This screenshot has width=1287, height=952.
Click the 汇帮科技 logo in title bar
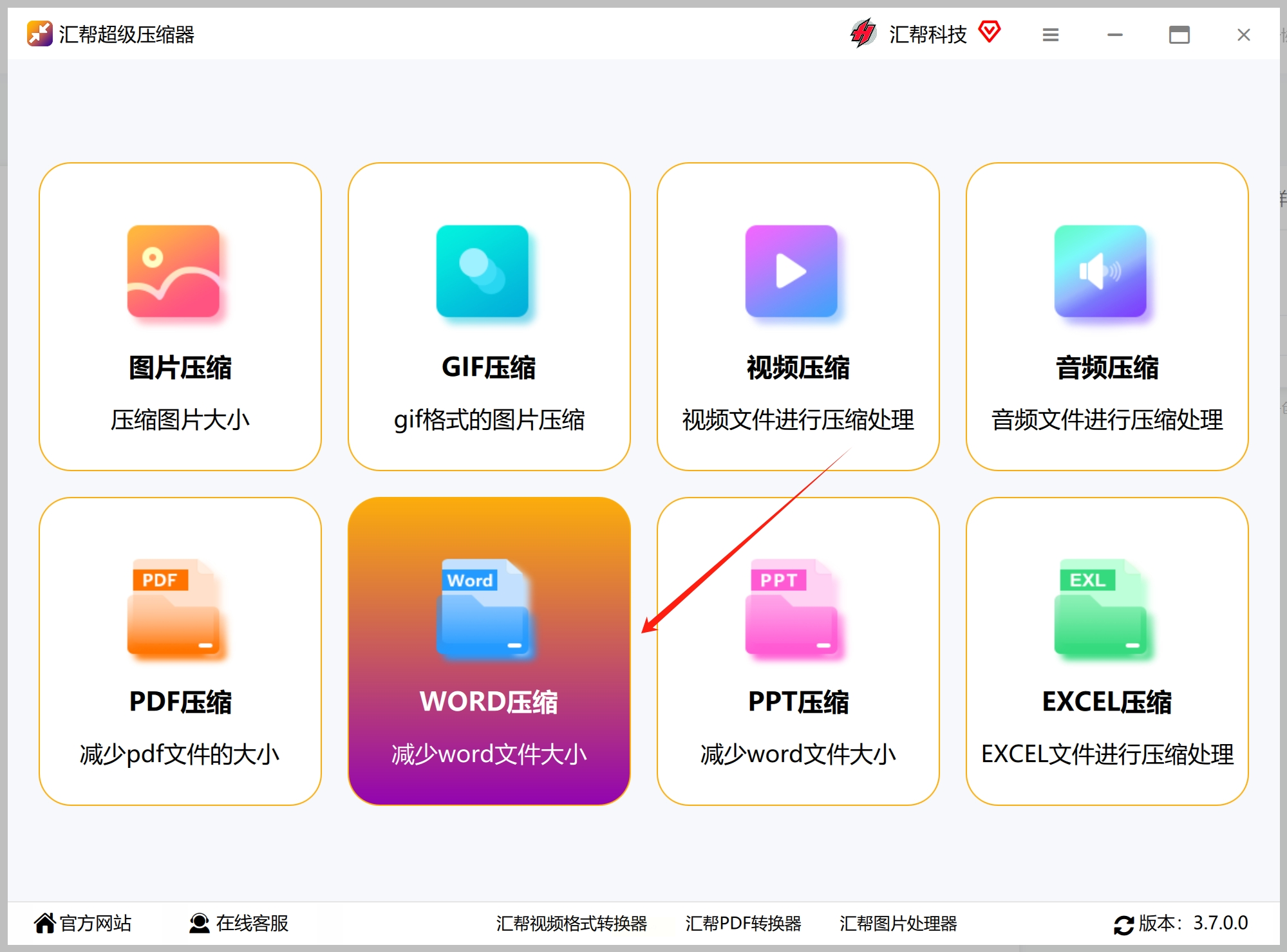click(864, 33)
